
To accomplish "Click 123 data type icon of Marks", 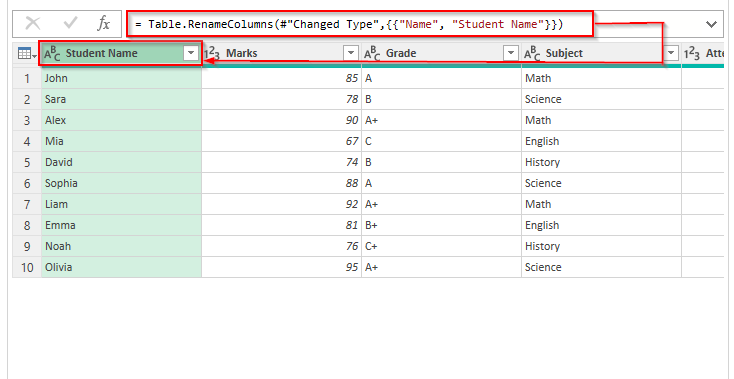I will [212, 54].
